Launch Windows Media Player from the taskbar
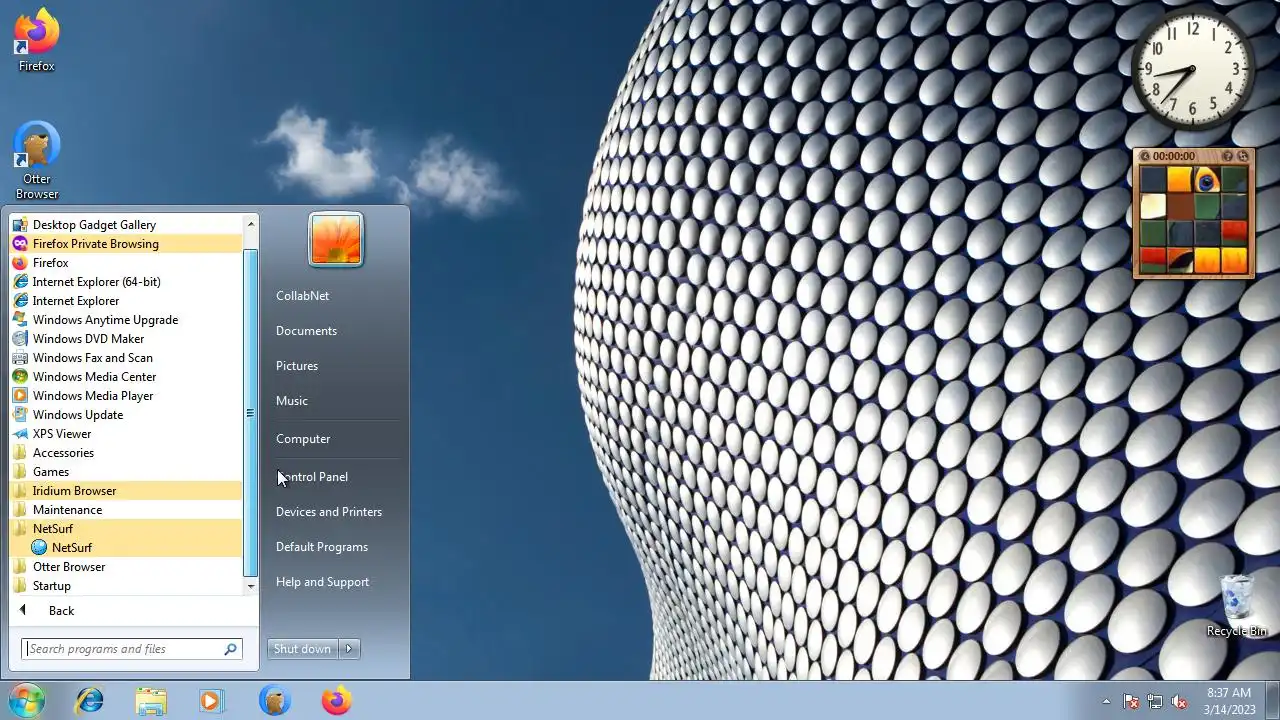Viewport: 1280px width, 720px height. click(211, 700)
